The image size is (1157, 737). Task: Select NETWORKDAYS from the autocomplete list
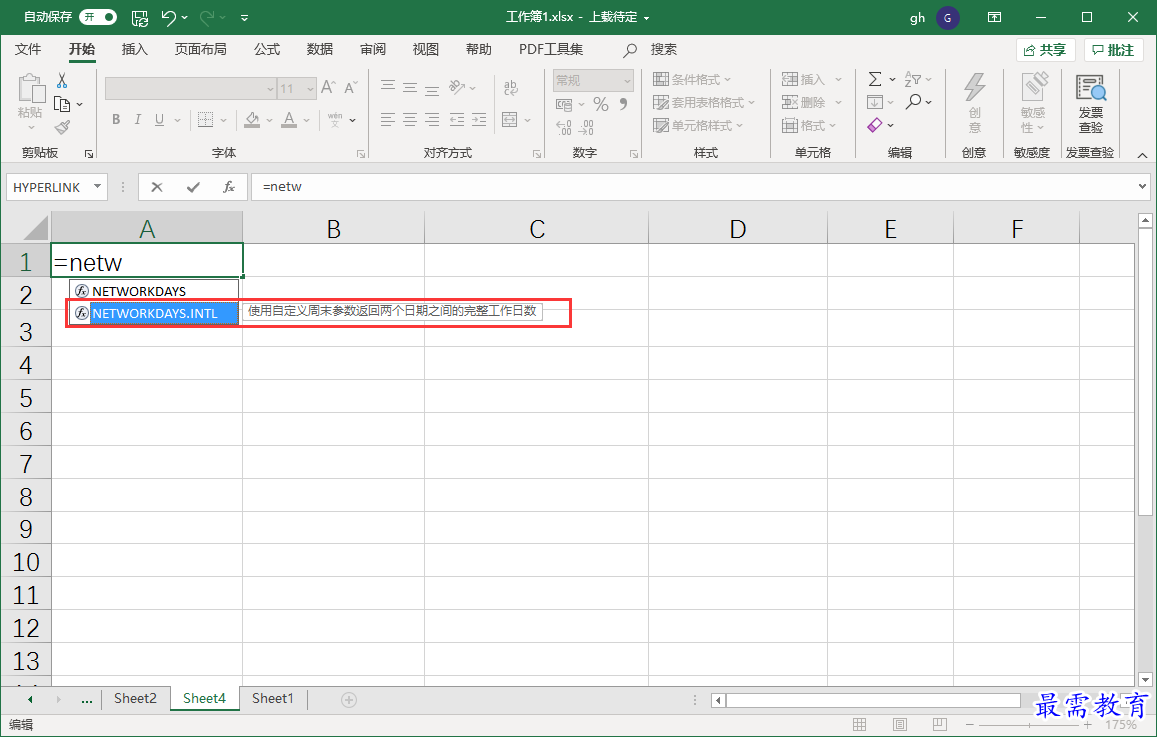click(154, 291)
